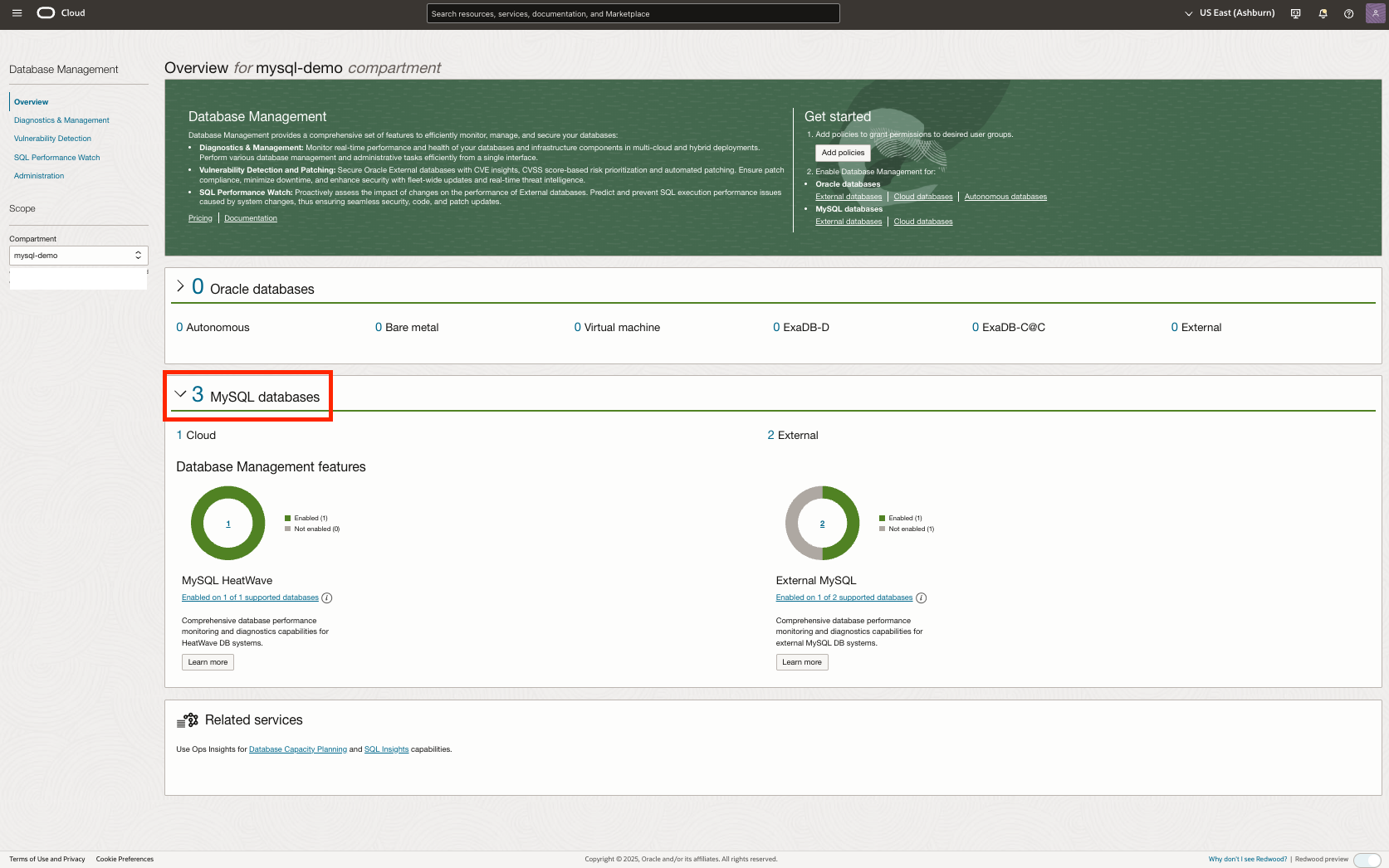Click the info icon beside MySQL HeatWave link
The height and width of the screenshot is (868, 1389).
point(328,597)
